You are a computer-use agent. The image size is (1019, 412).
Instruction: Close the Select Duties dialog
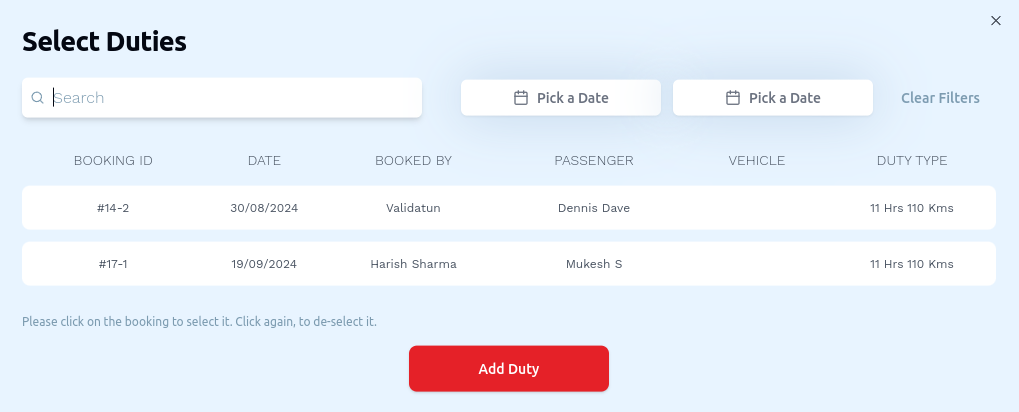[995, 21]
